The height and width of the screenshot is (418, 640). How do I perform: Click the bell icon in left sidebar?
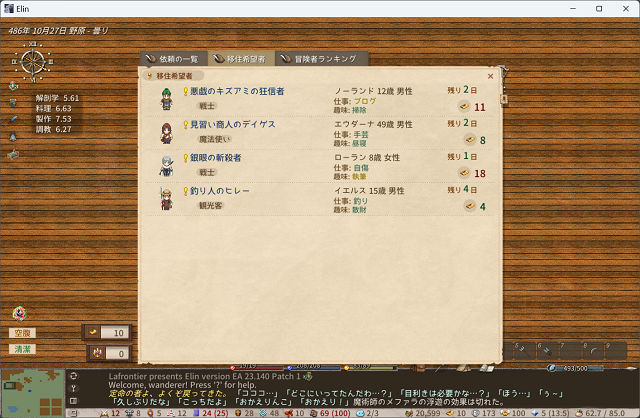[13, 137]
